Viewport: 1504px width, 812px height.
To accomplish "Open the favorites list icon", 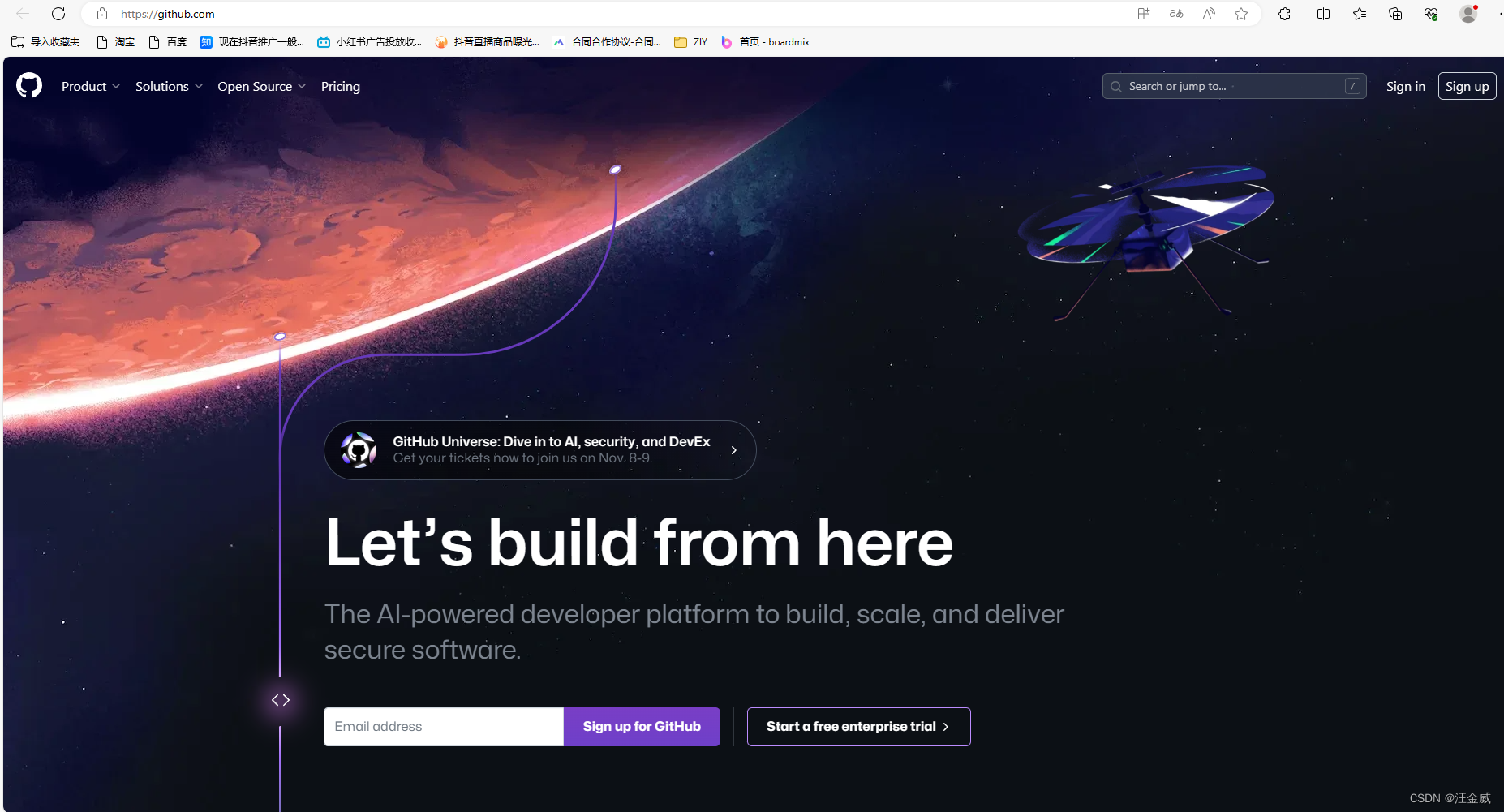I will coord(1360,14).
